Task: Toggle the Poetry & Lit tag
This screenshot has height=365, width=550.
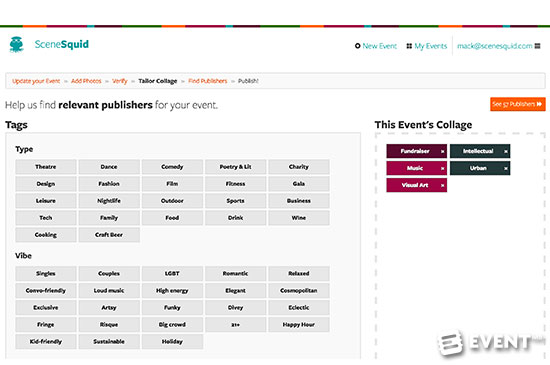Action: tap(235, 167)
